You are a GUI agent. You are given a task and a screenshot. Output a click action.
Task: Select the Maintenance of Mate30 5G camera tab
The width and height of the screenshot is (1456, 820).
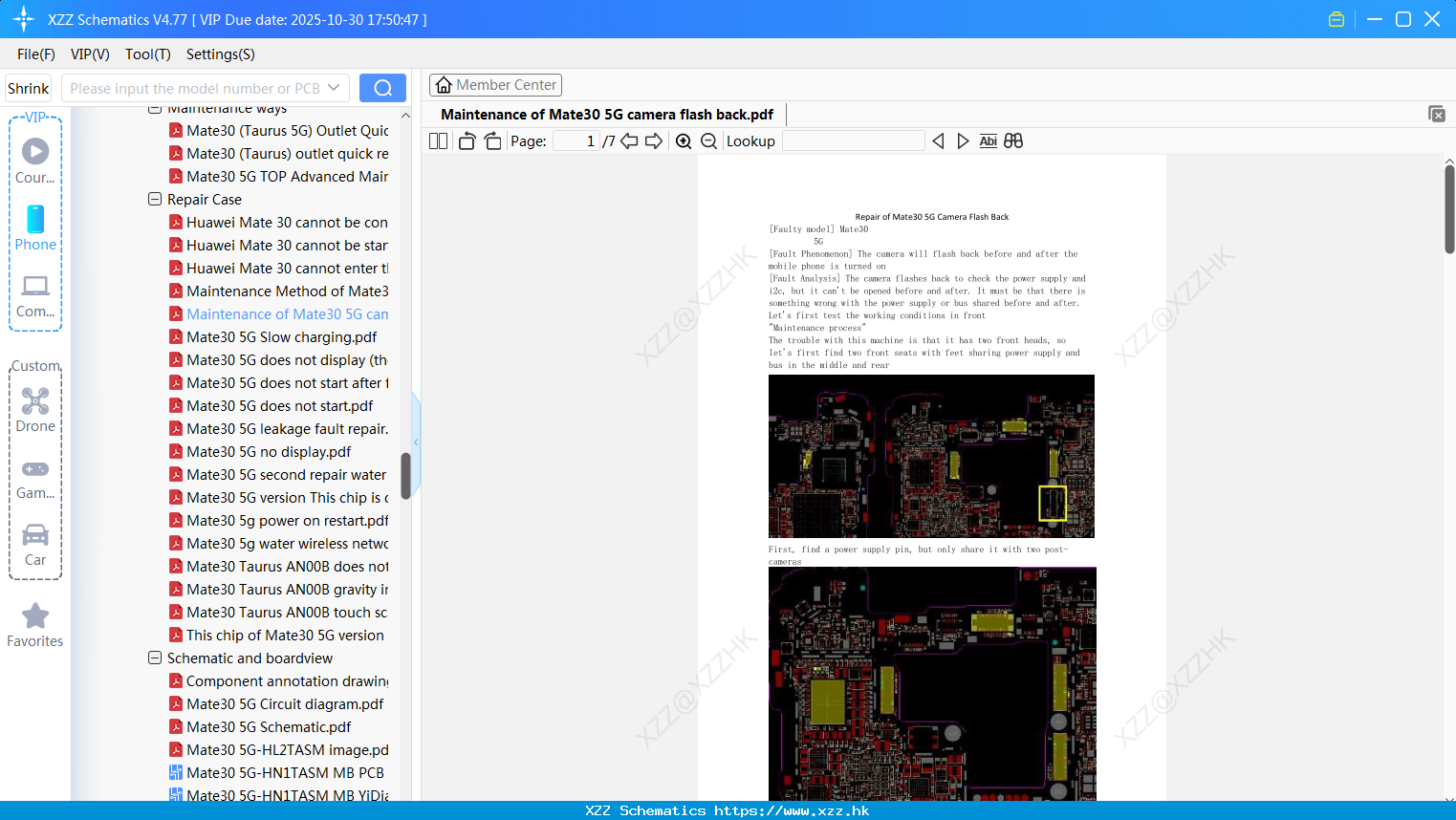tap(607, 114)
